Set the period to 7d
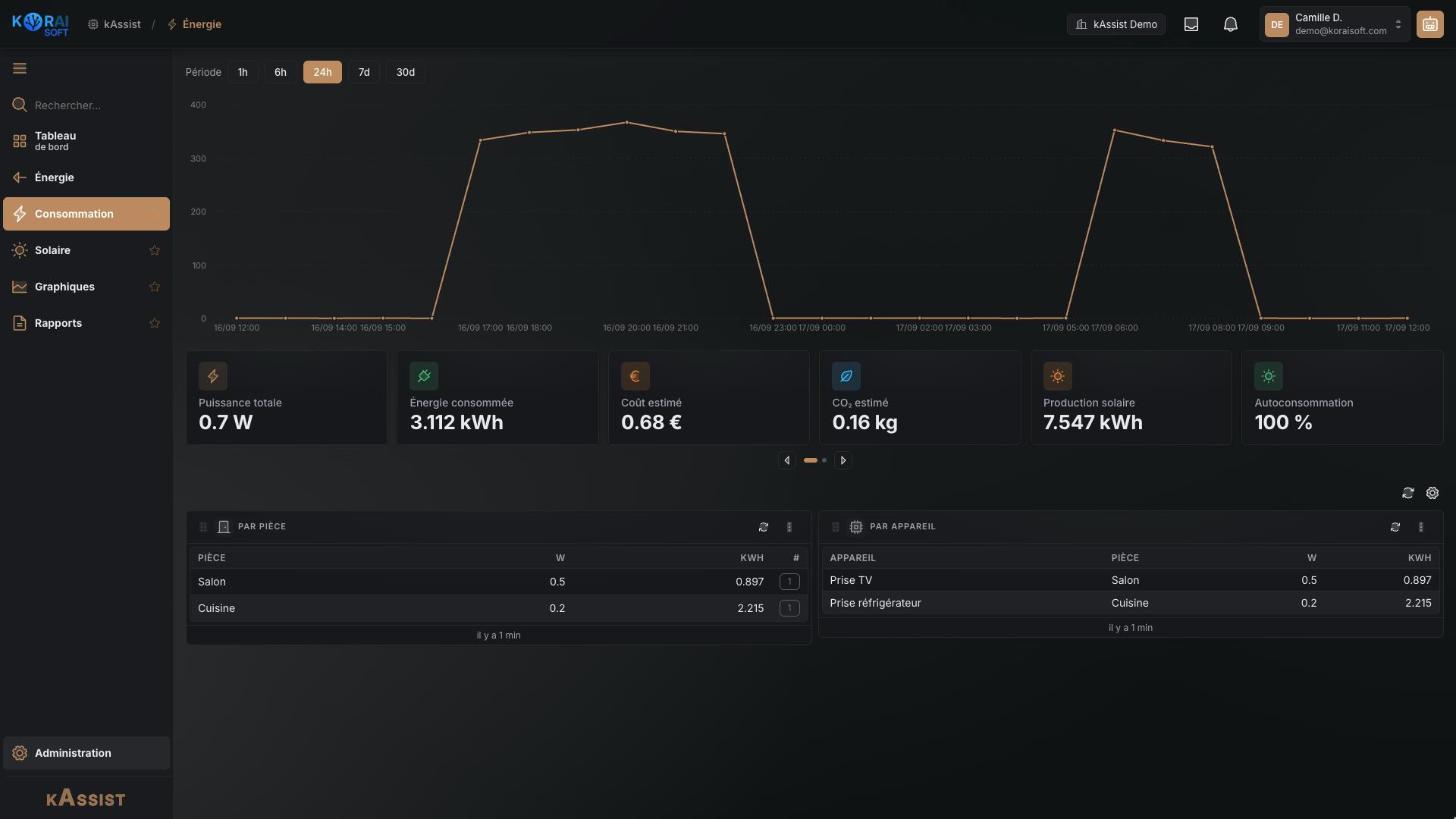The width and height of the screenshot is (1456, 819). 364,72
